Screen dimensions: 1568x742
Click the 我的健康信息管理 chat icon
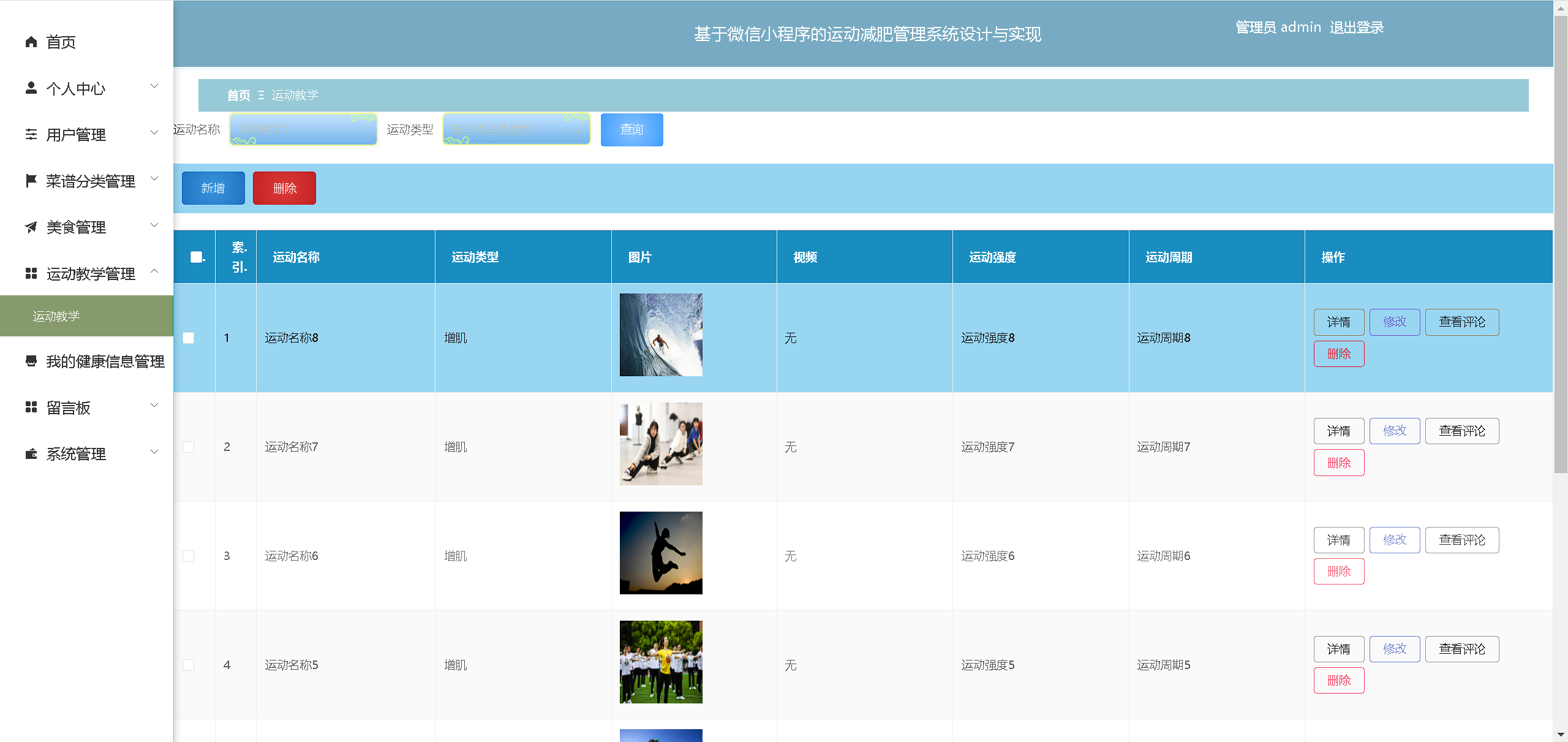pos(31,362)
